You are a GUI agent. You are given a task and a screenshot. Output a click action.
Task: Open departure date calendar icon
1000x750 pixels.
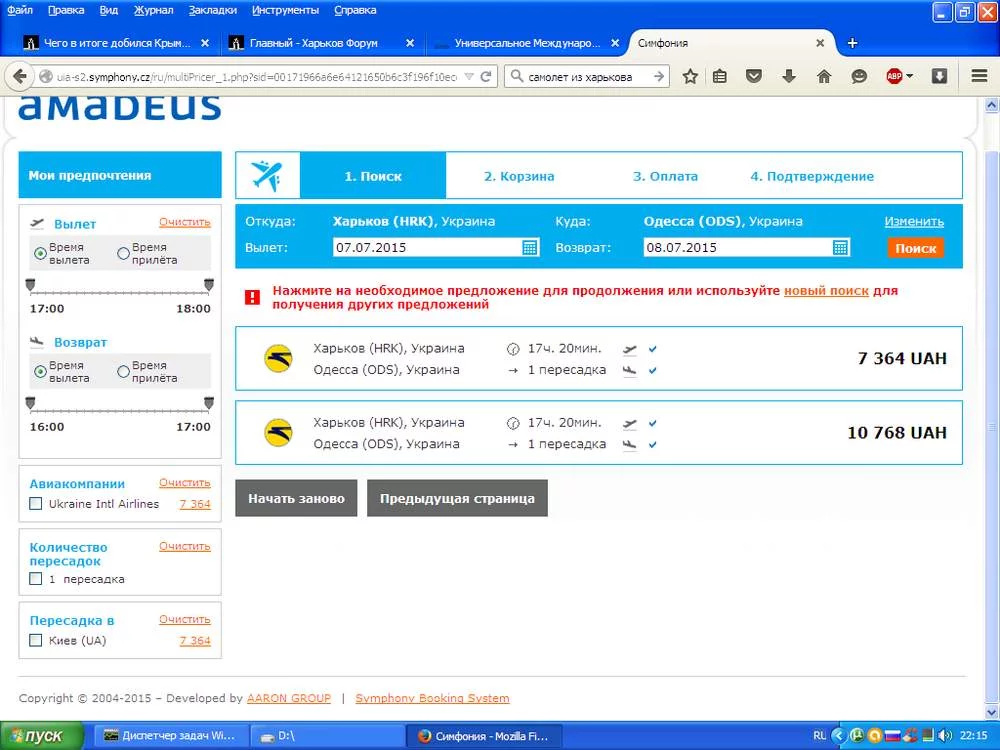530,247
